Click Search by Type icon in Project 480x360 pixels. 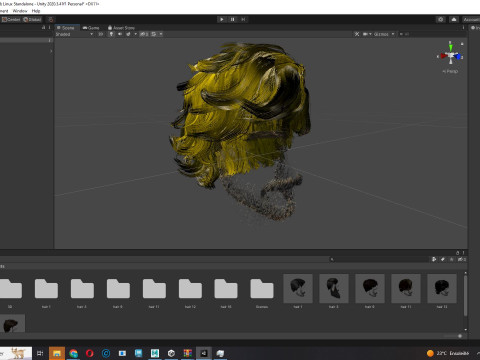click(x=434, y=259)
